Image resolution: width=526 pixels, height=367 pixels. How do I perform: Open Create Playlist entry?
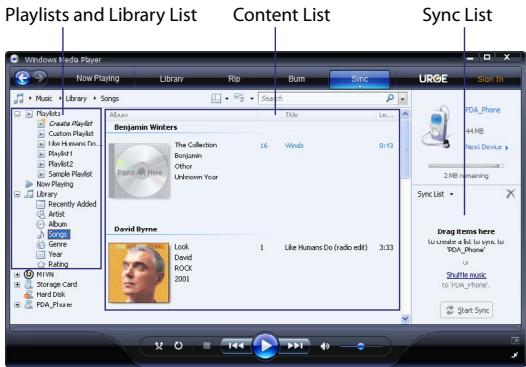tap(70, 123)
